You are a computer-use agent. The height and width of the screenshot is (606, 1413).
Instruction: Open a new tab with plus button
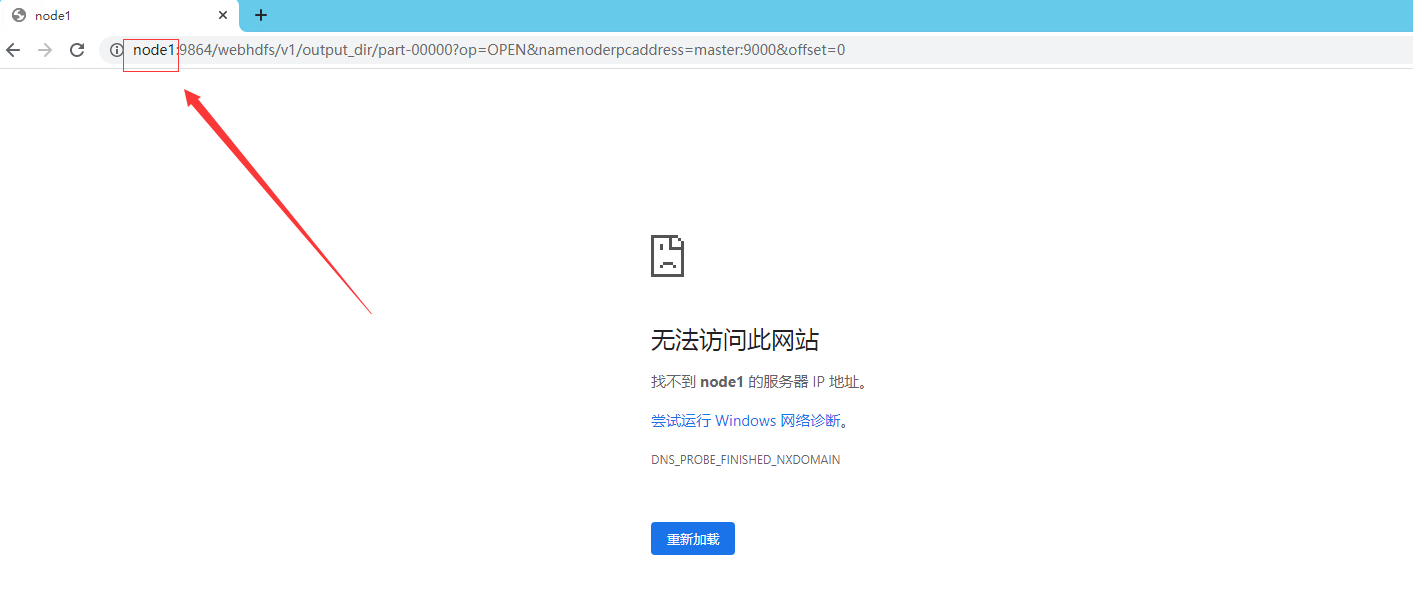(x=261, y=15)
